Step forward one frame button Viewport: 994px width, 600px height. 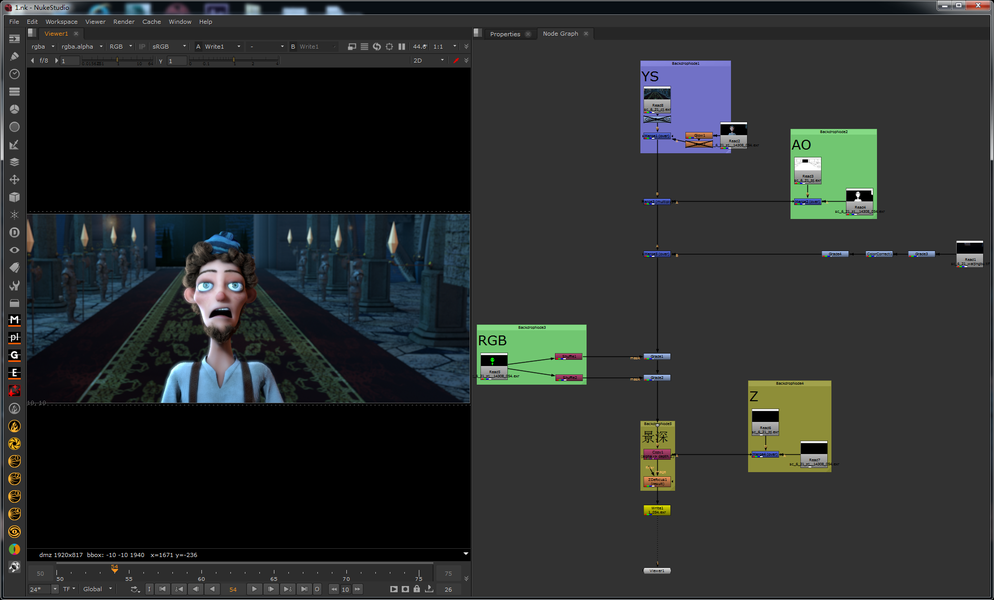(x=271, y=589)
